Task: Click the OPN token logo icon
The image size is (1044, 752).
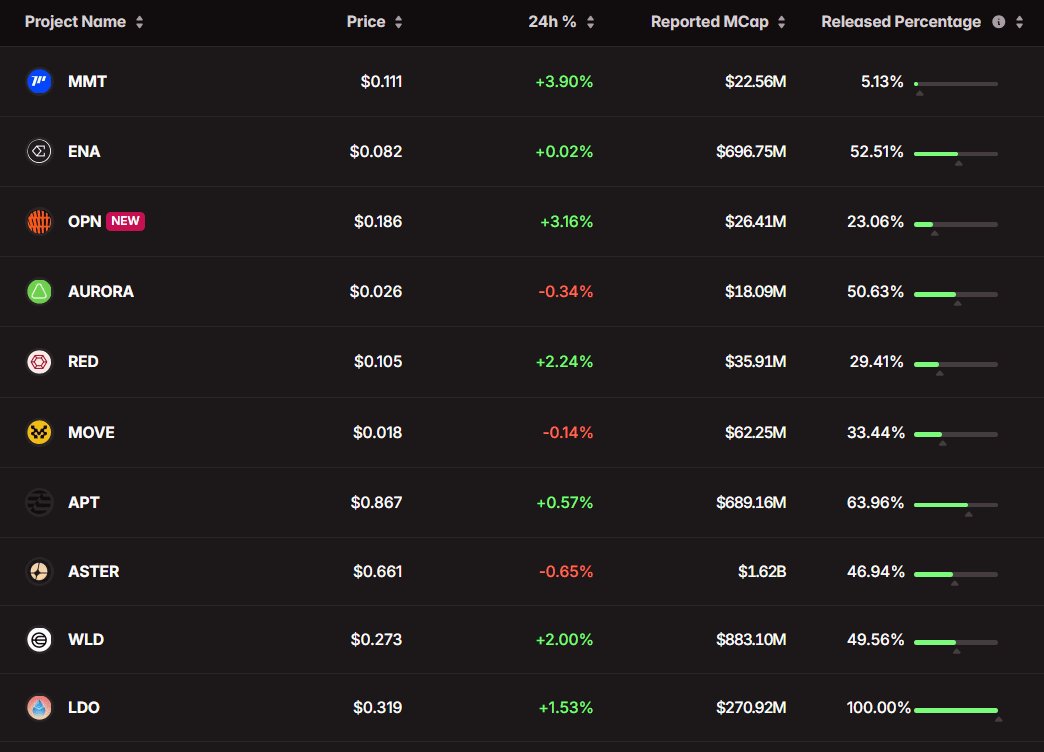Action: [x=38, y=222]
